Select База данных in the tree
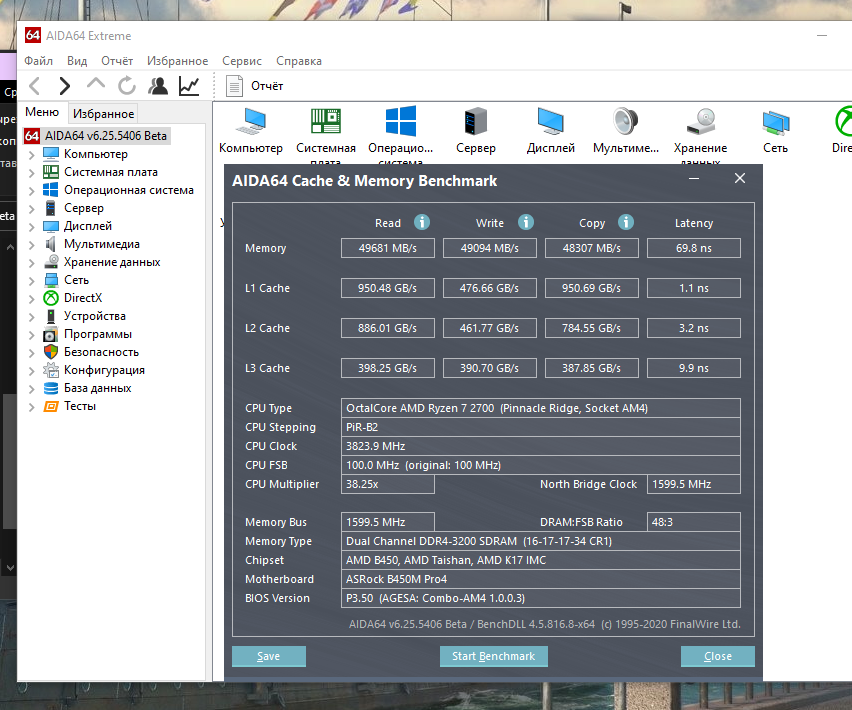852x710 pixels. (97, 388)
